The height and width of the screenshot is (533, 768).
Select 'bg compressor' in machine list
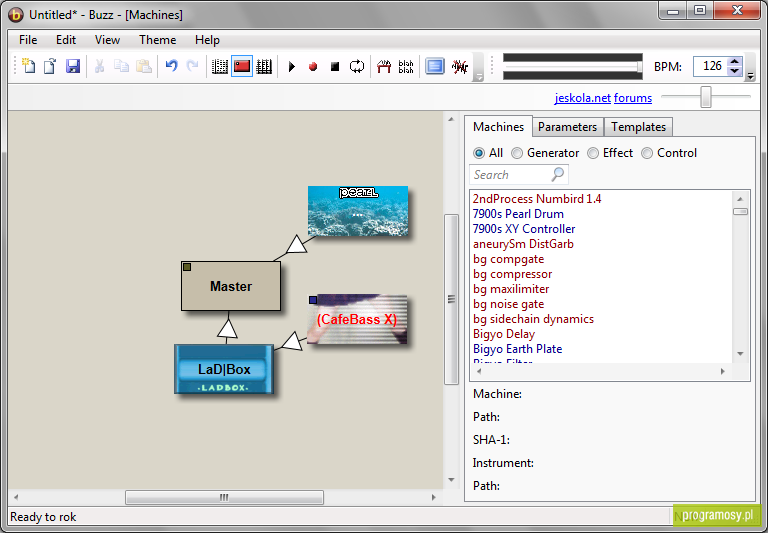pyautogui.click(x=512, y=274)
